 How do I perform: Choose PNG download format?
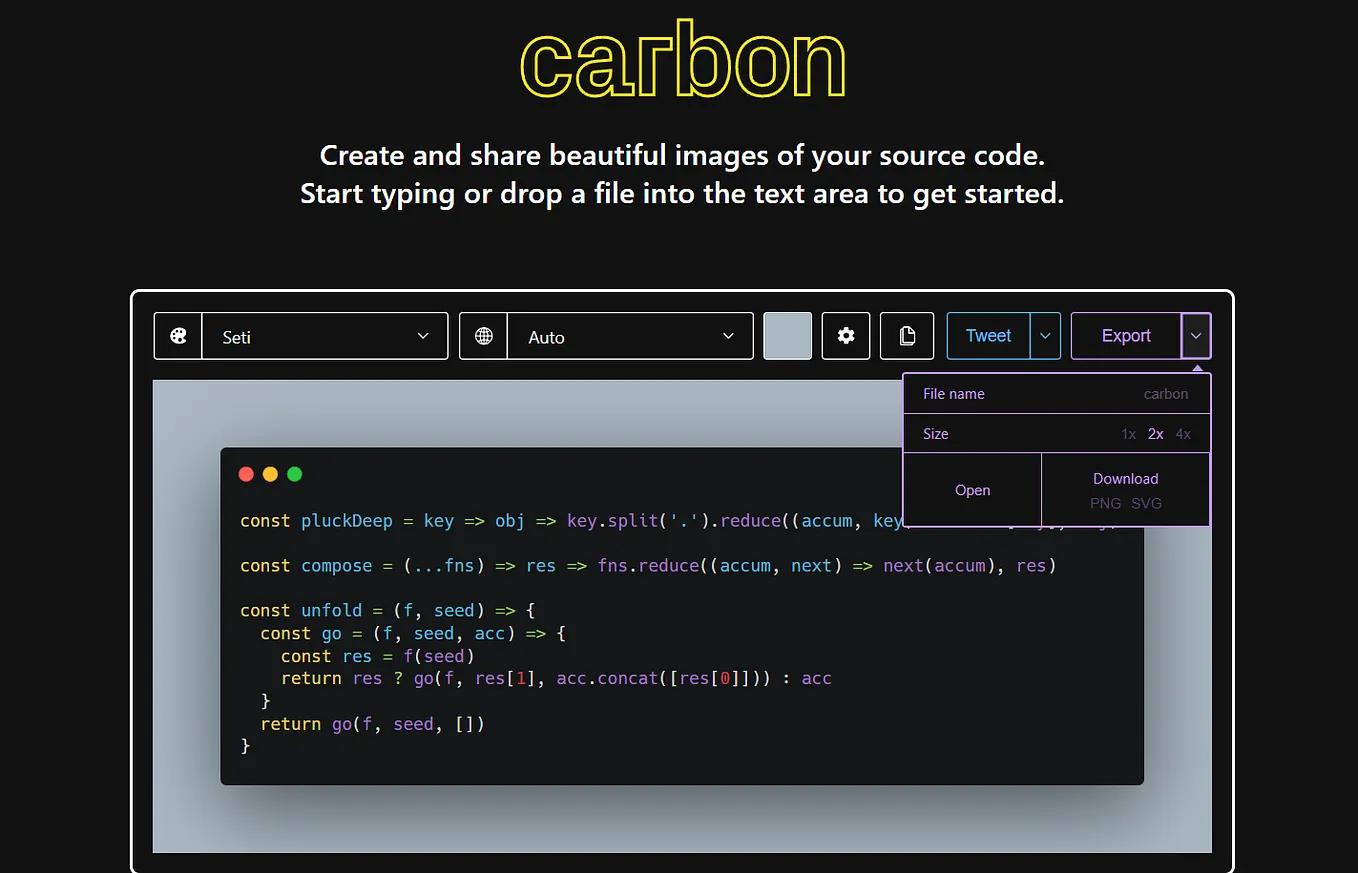click(1105, 504)
